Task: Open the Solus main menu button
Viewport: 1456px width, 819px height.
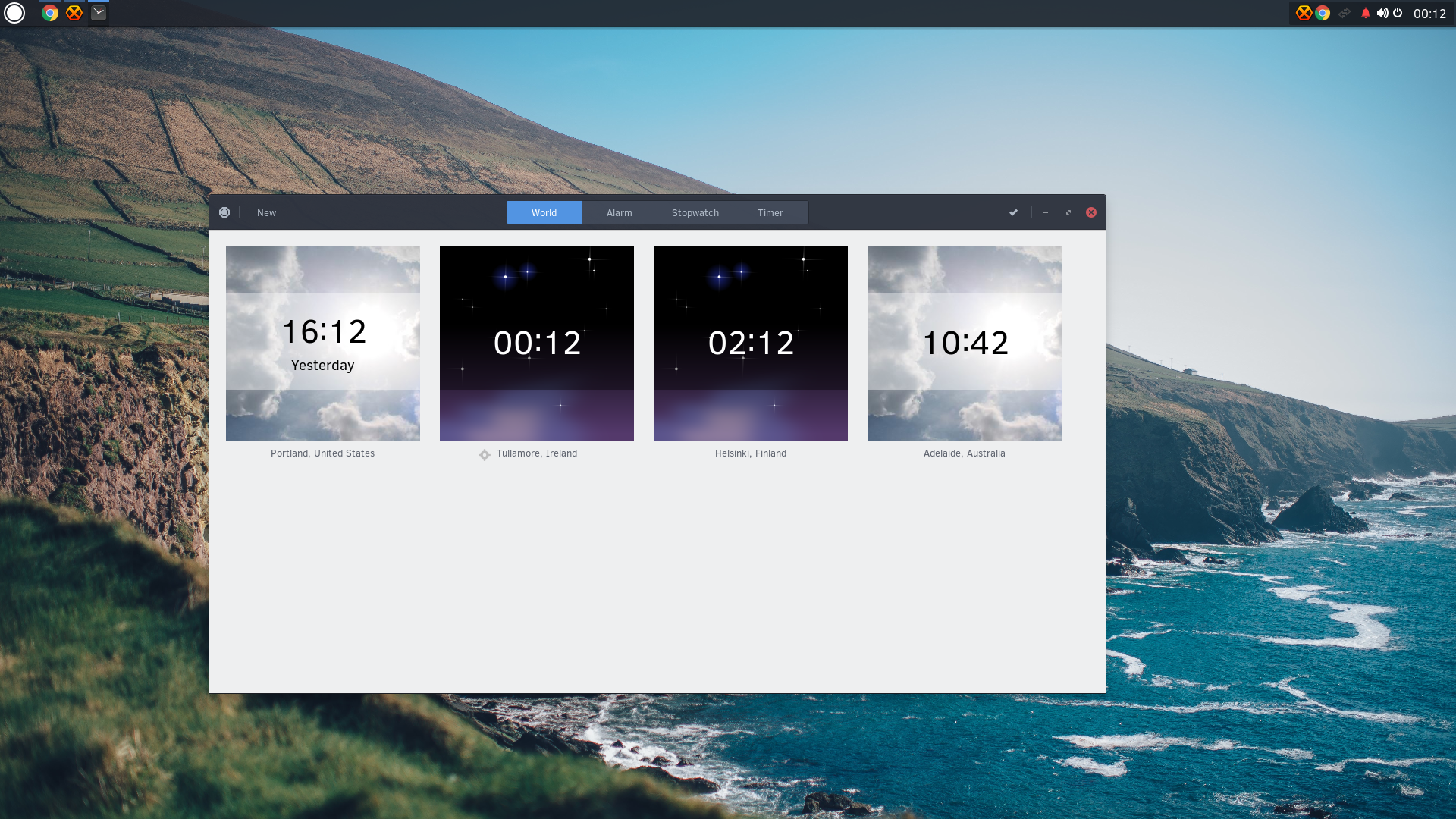Action: pos(14,13)
